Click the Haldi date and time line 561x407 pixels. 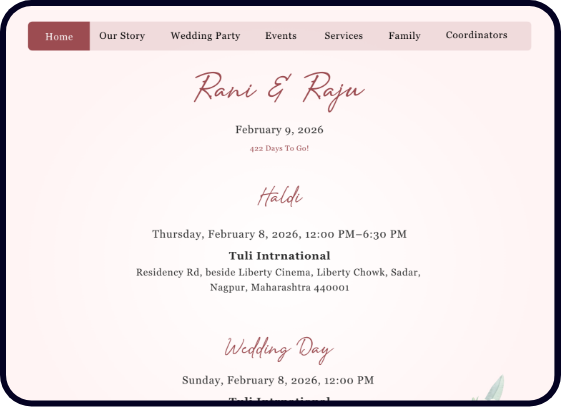[x=279, y=234]
